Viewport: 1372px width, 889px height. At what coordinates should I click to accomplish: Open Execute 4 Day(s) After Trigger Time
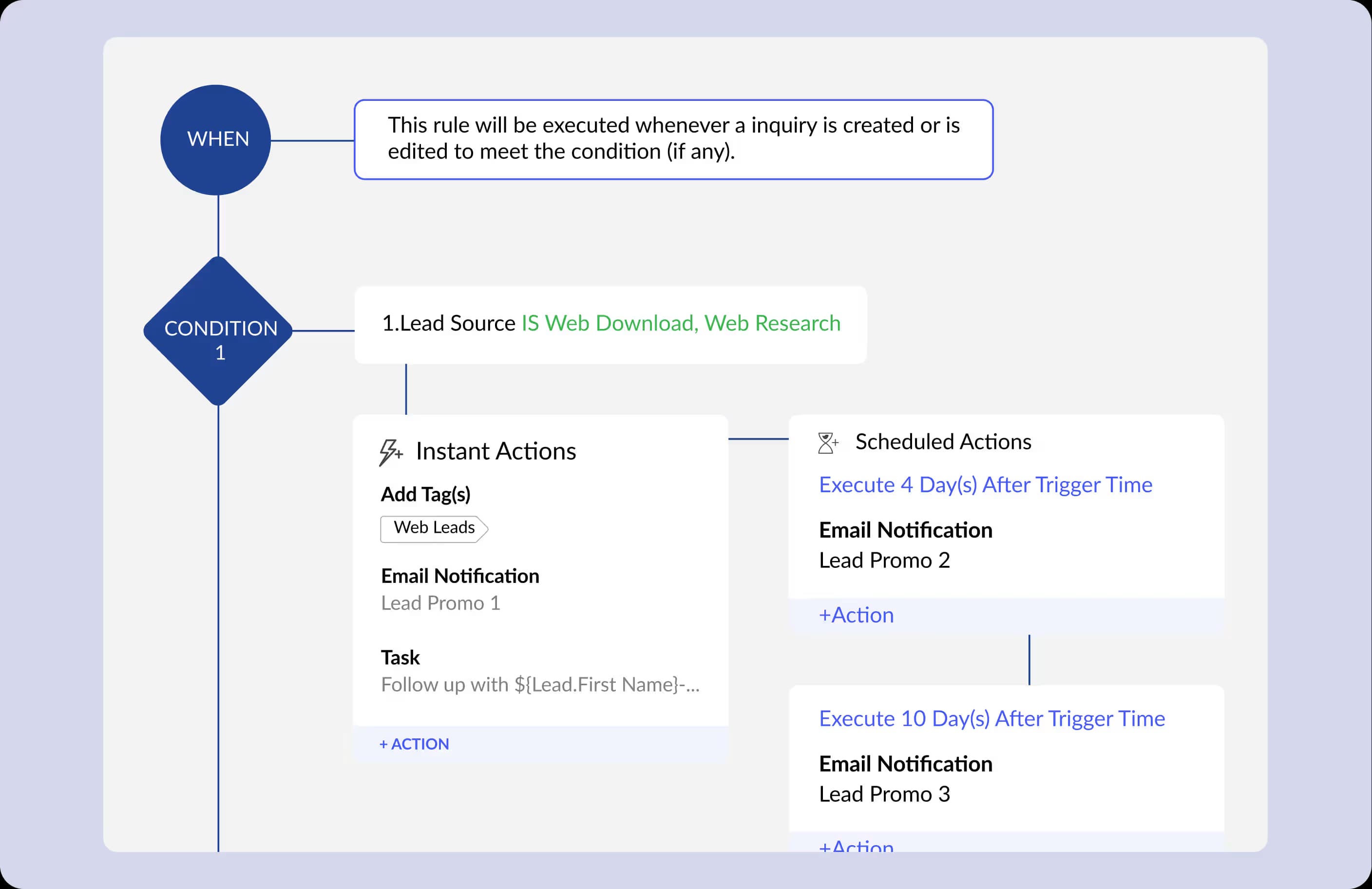[985, 485]
